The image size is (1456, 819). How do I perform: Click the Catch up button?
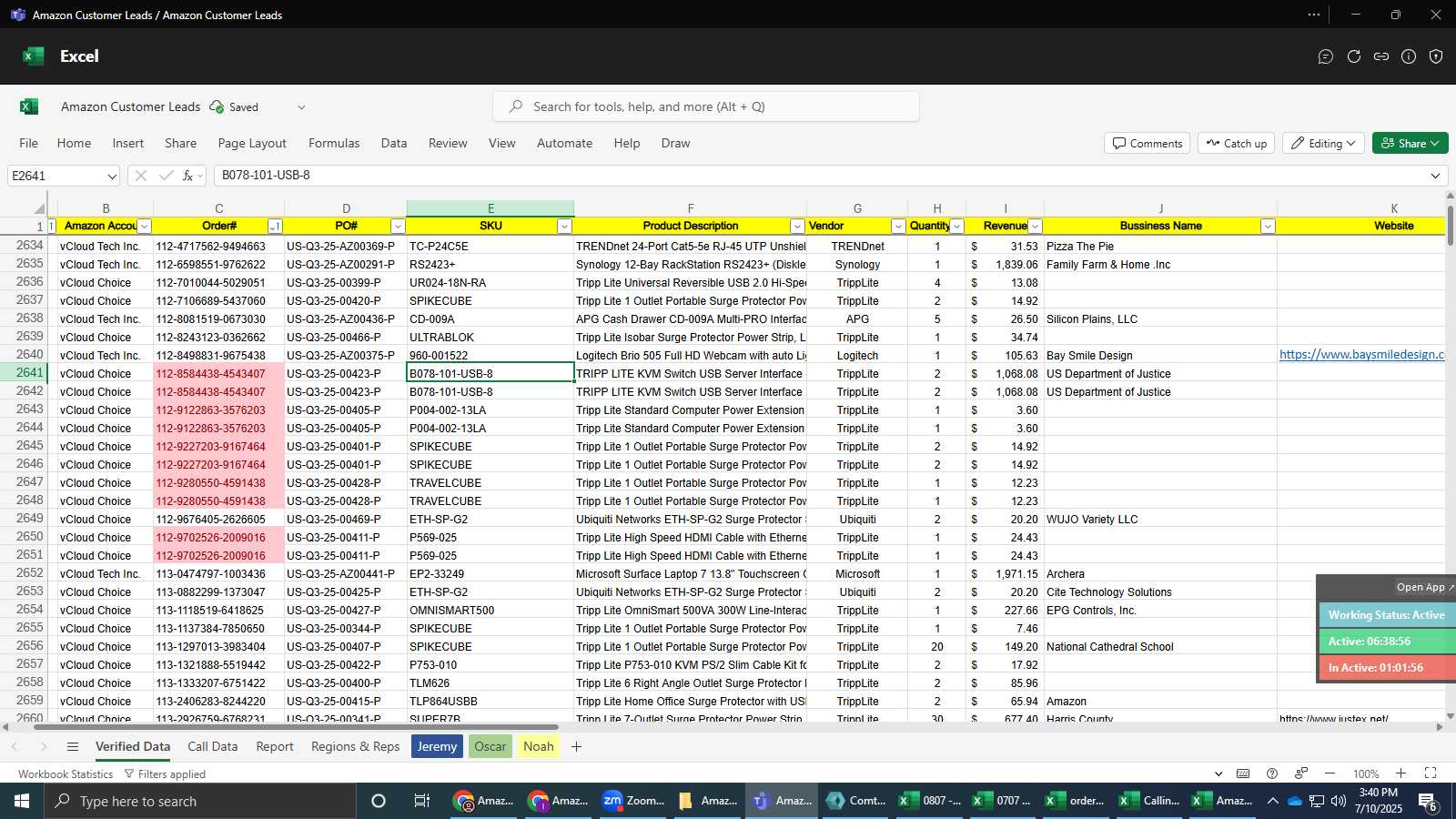click(x=1237, y=144)
